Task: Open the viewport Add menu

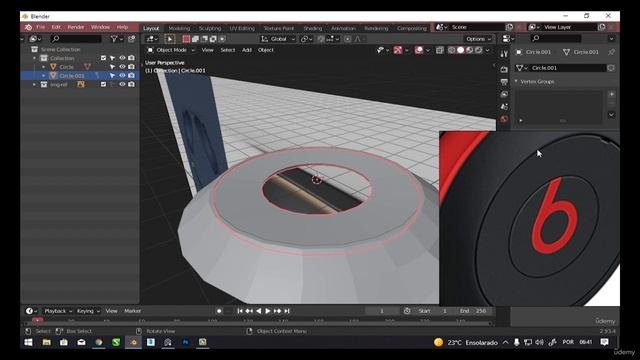Action: [247, 50]
